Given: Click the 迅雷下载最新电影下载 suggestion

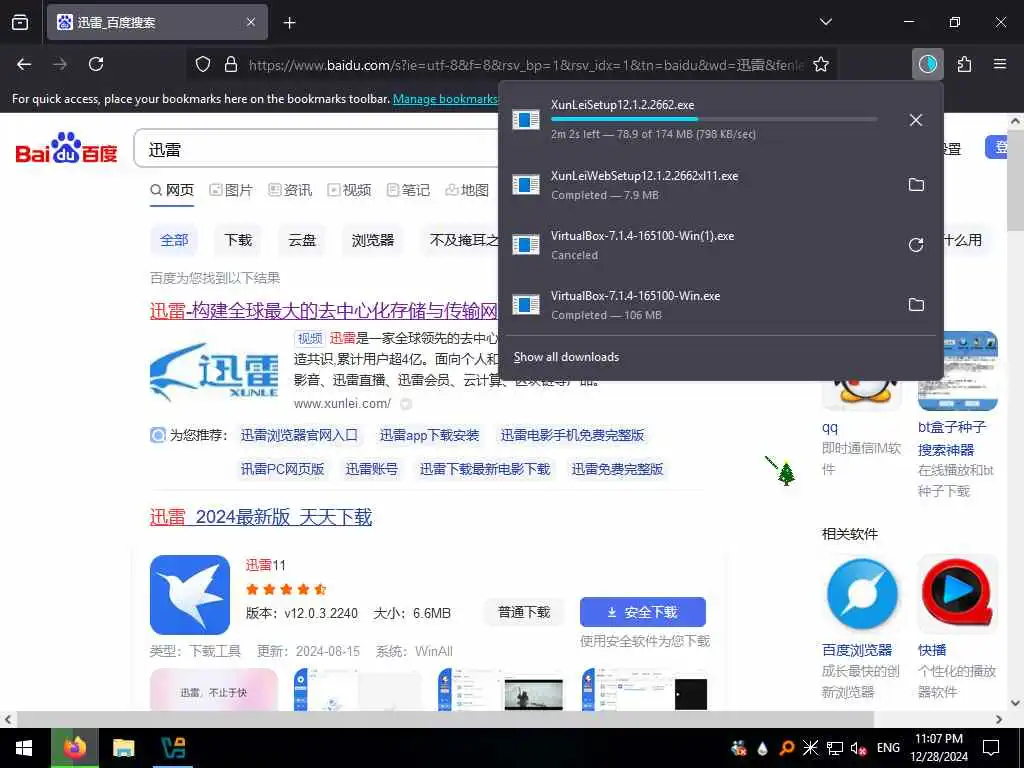Looking at the screenshot, I should coord(485,469).
